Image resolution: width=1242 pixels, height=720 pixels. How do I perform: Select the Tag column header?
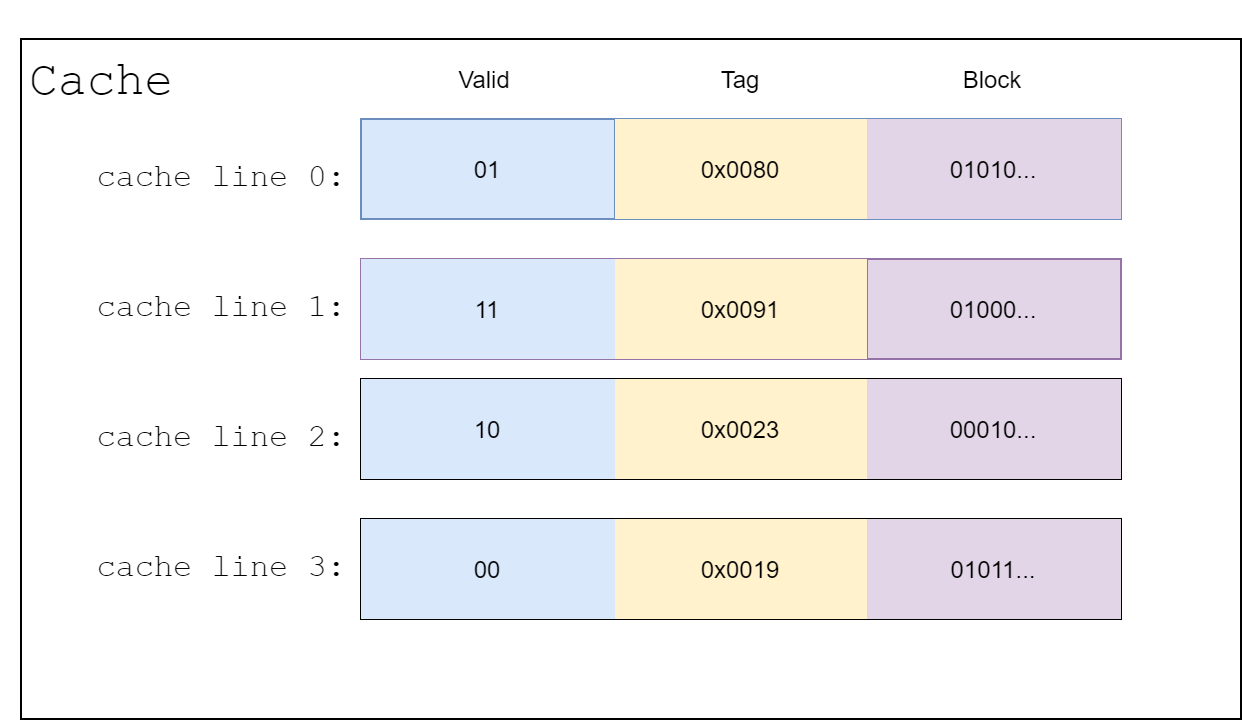(x=740, y=81)
